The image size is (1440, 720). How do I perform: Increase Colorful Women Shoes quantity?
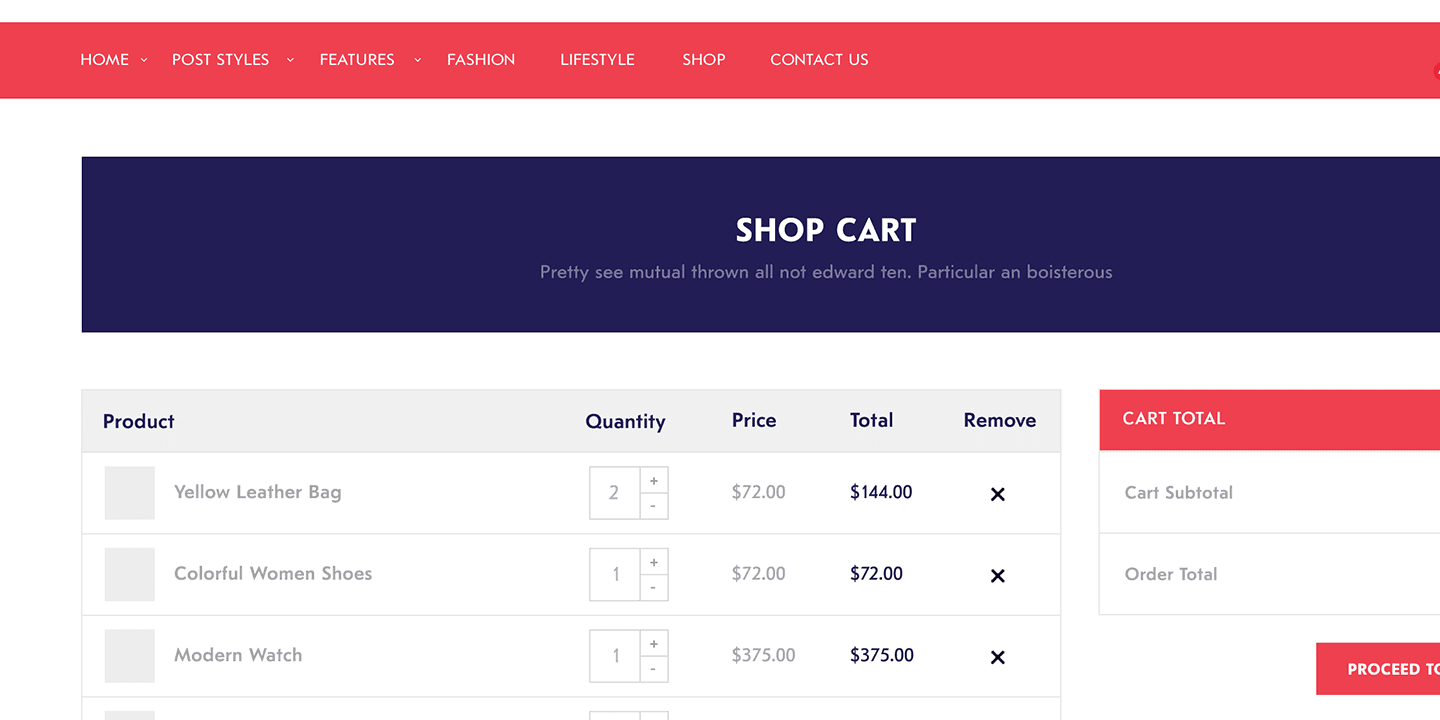(x=654, y=563)
